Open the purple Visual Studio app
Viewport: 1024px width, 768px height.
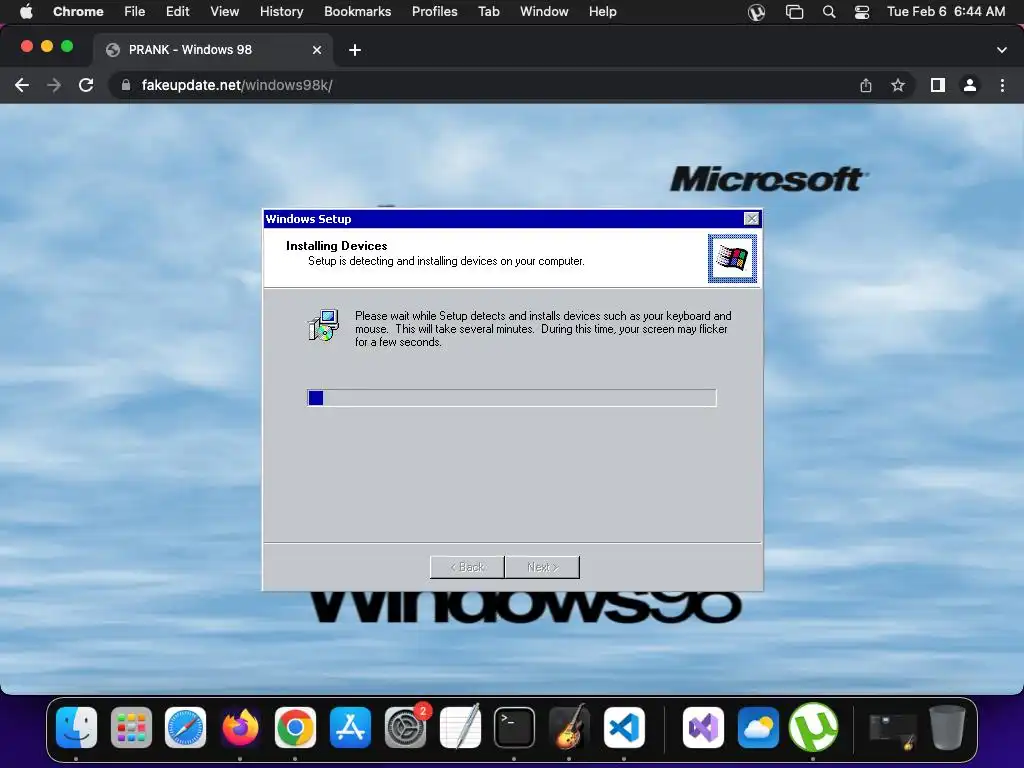[x=703, y=727]
